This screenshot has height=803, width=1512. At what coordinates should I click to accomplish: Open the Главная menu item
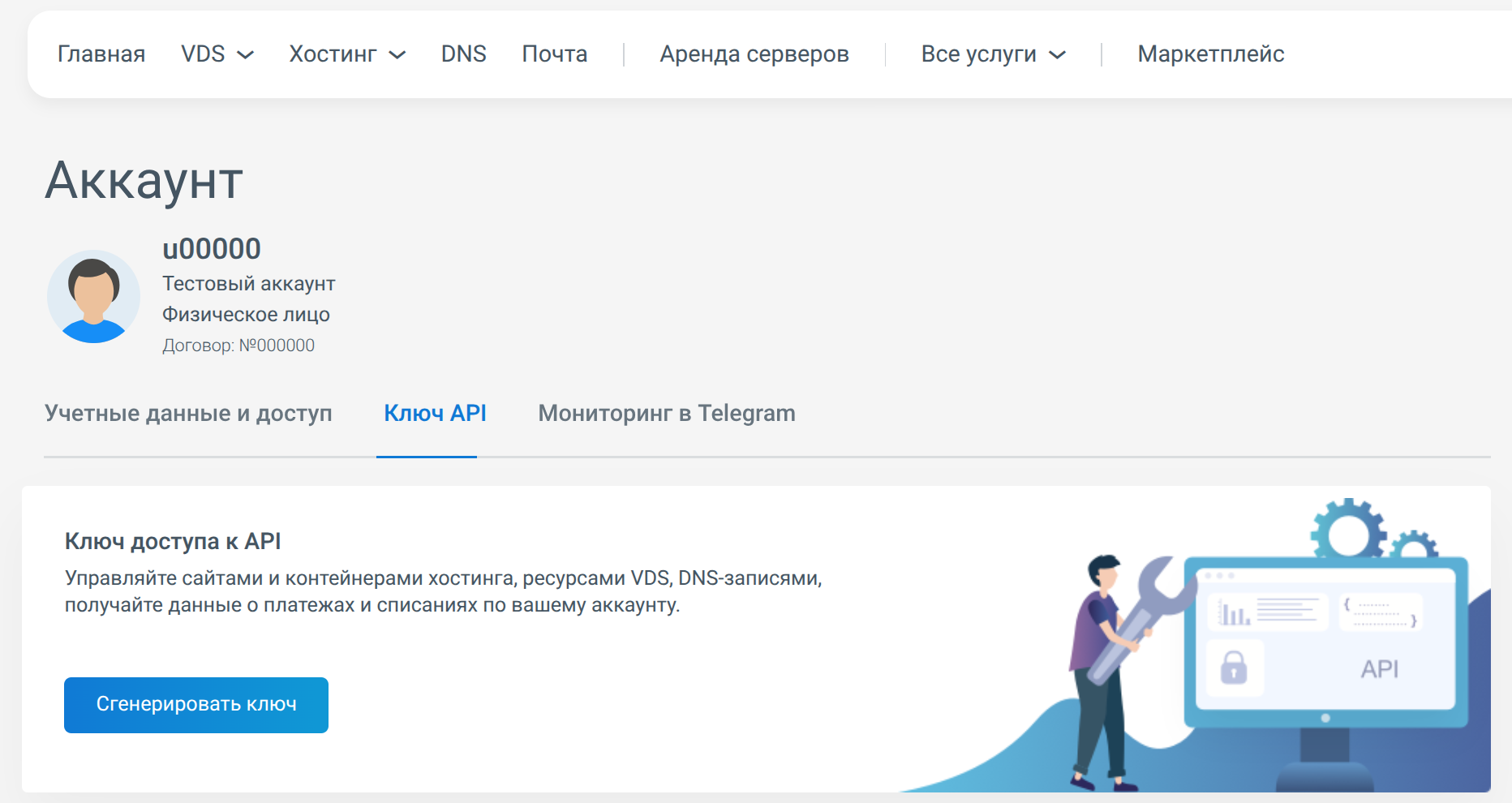point(101,54)
